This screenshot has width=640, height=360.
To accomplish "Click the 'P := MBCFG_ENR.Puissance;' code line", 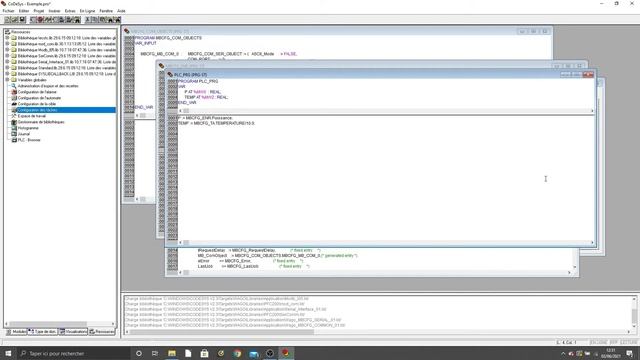I will 205,118.
